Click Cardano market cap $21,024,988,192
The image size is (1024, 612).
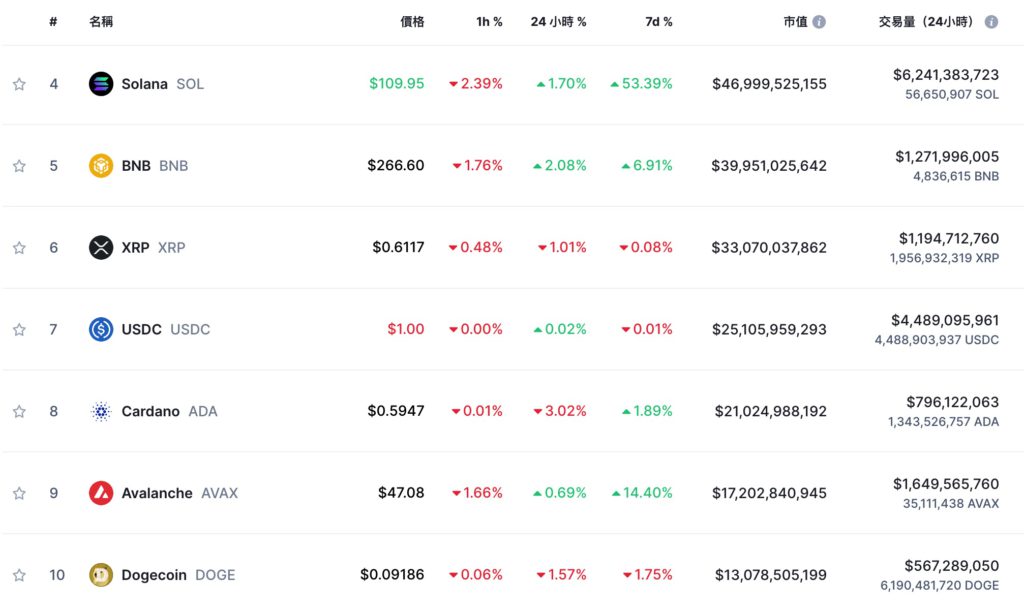[771, 411]
